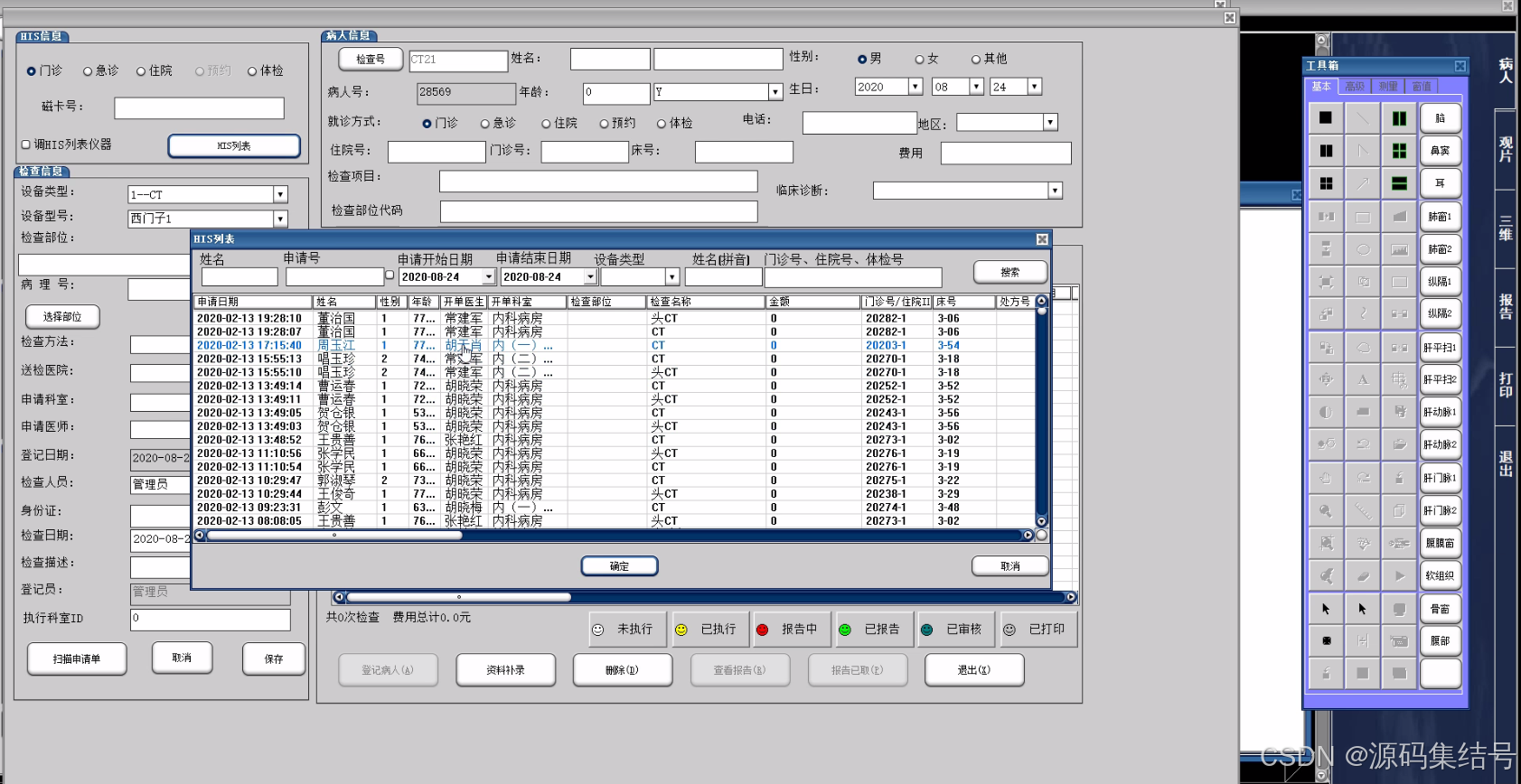Switch to the 测量 toolbox tab

pyautogui.click(x=1388, y=87)
